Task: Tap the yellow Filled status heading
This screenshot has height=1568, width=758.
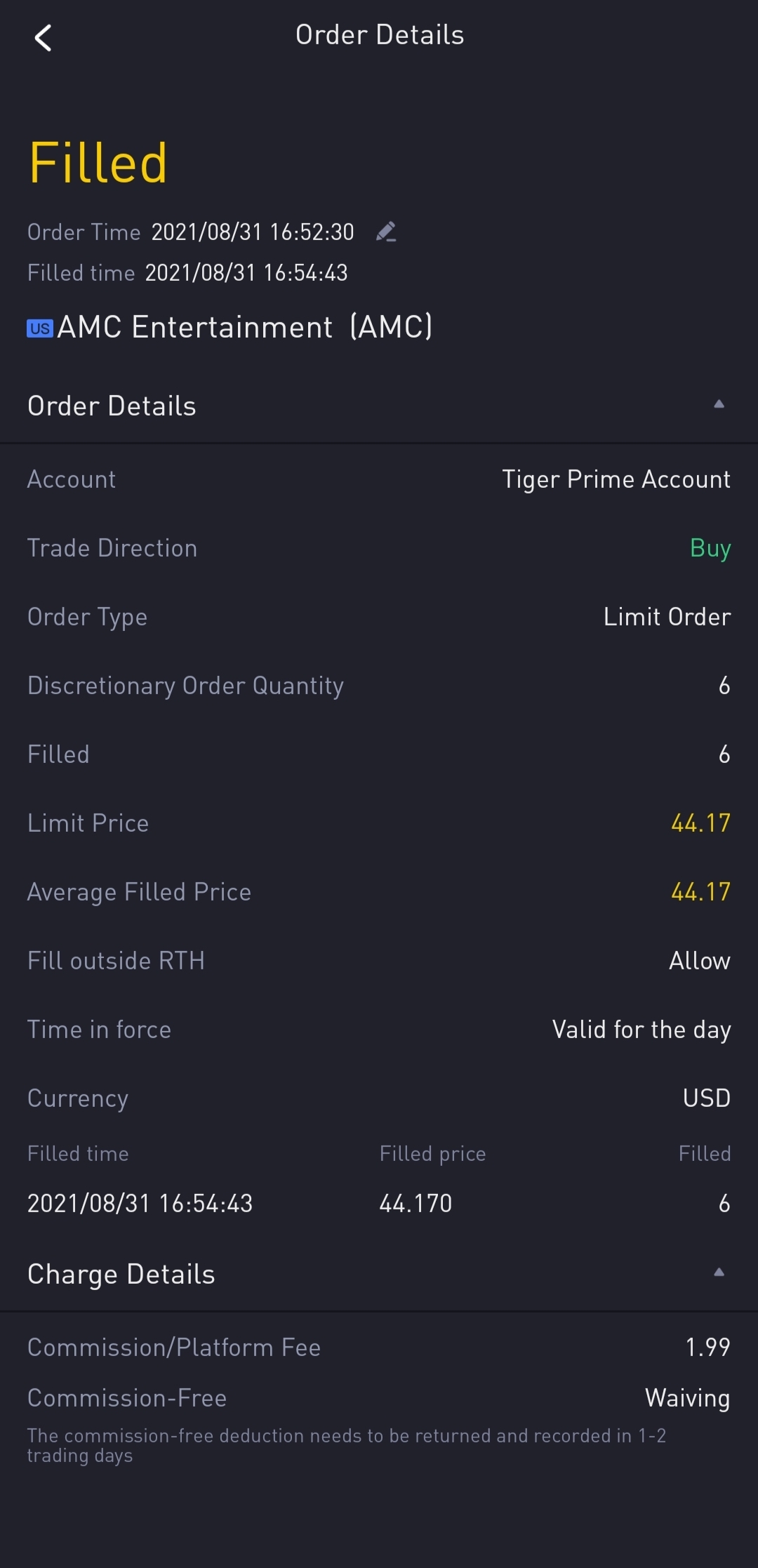Action: tap(98, 163)
